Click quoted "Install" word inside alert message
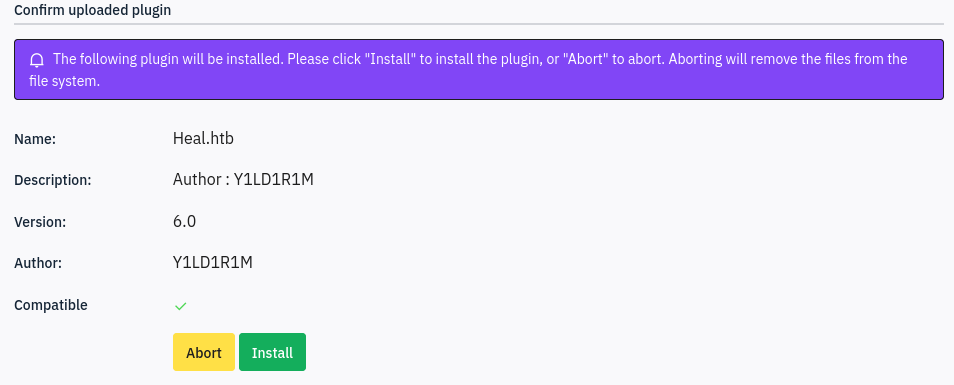This screenshot has height=385, width=954. pos(387,60)
